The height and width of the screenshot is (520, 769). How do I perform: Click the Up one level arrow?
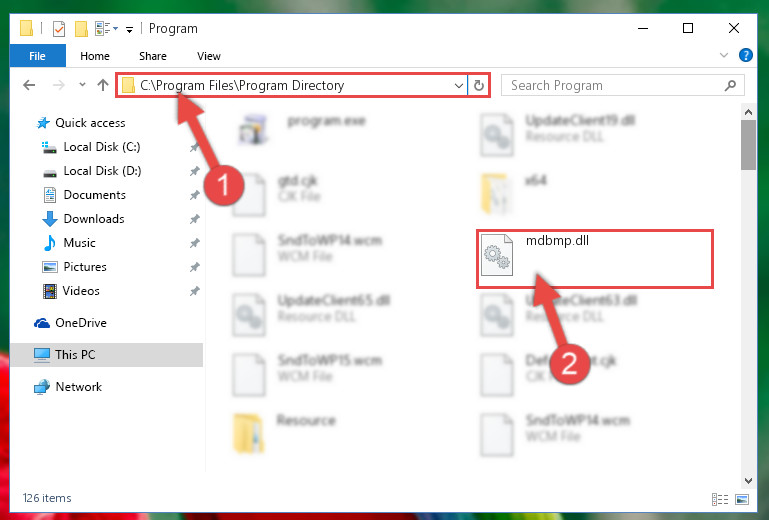click(x=103, y=85)
